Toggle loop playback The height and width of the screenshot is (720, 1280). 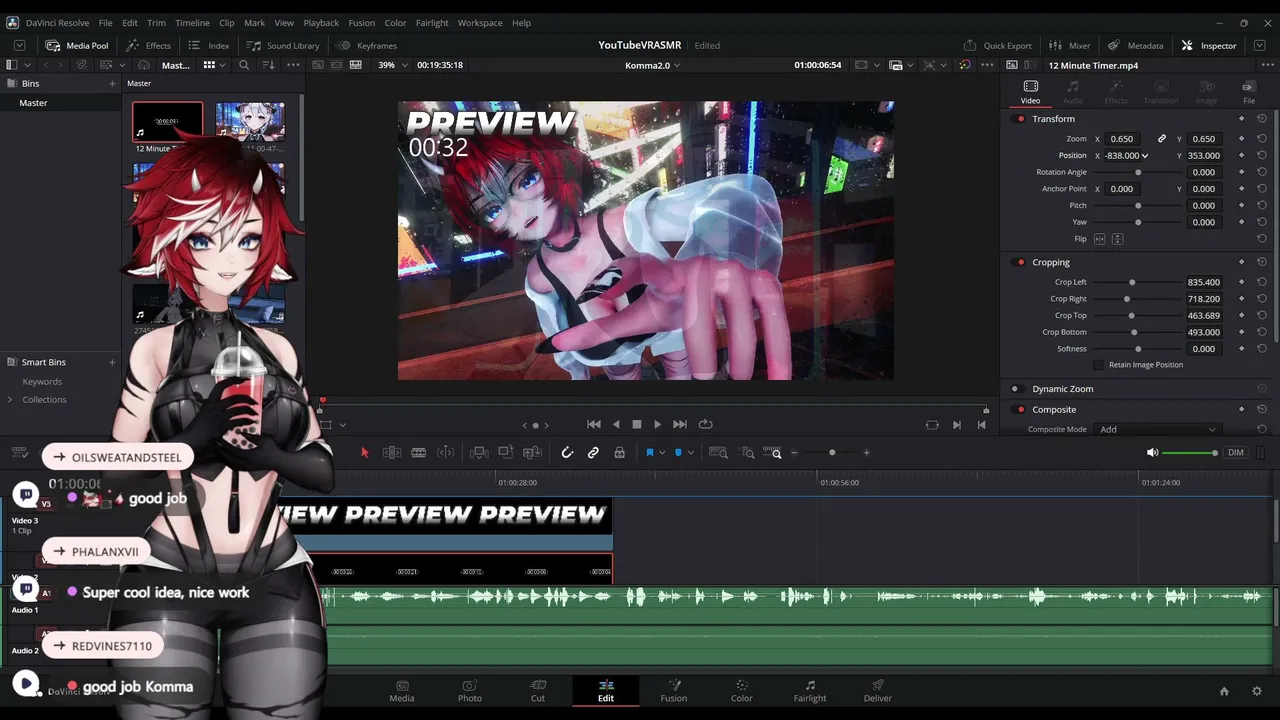(706, 425)
